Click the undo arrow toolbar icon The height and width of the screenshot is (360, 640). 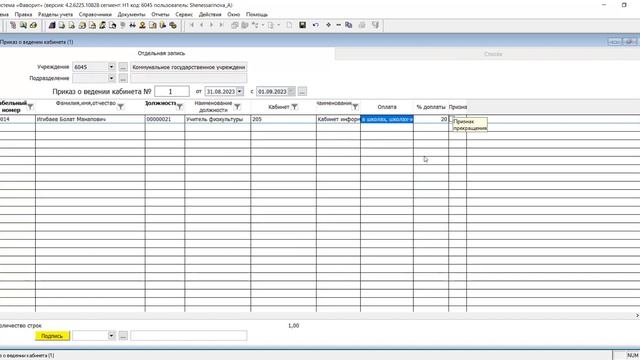(x=316, y=25)
